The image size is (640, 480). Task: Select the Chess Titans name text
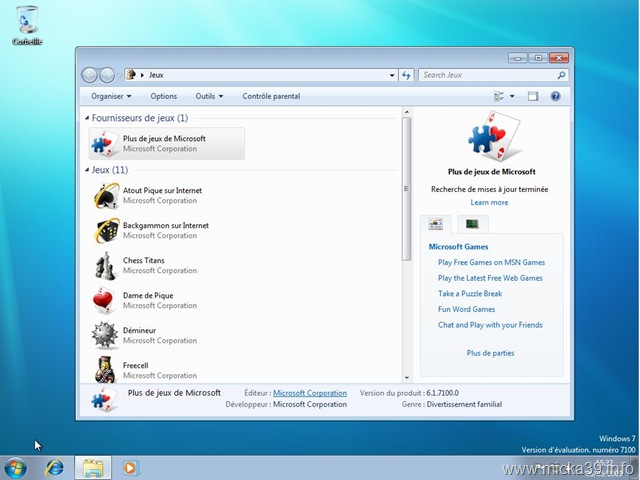click(144, 260)
